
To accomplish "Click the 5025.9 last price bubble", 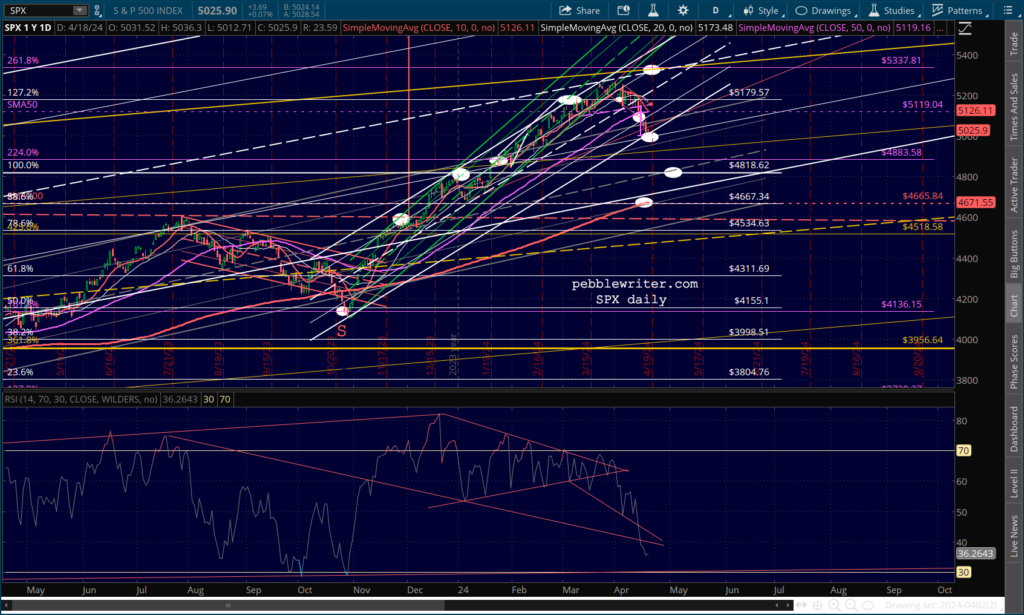I will pyautogui.click(x=973, y=131).
